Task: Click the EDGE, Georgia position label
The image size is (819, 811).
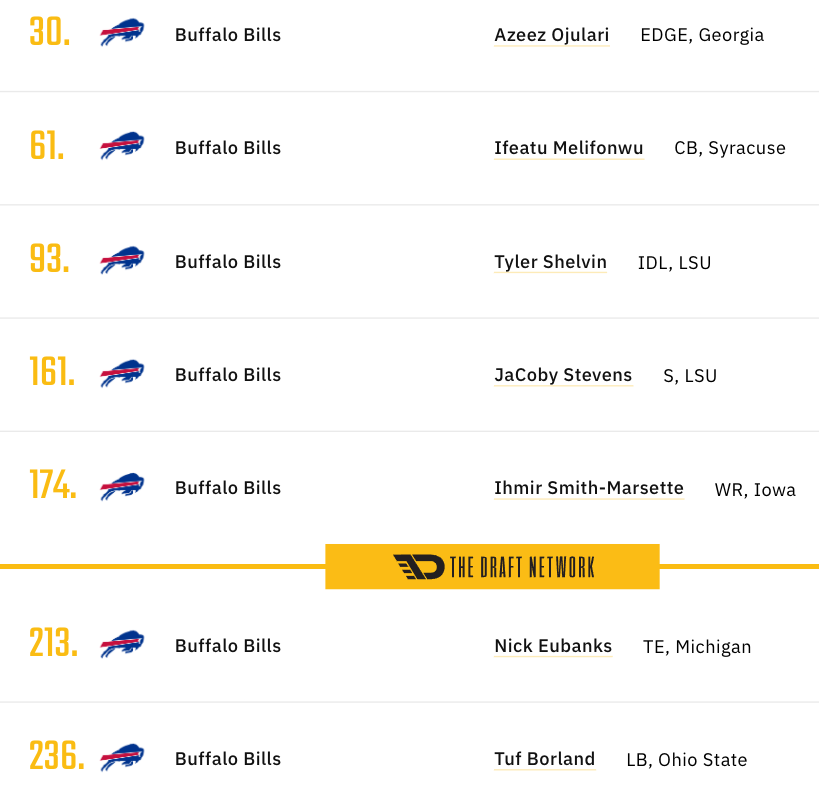Action: (702, 35)
